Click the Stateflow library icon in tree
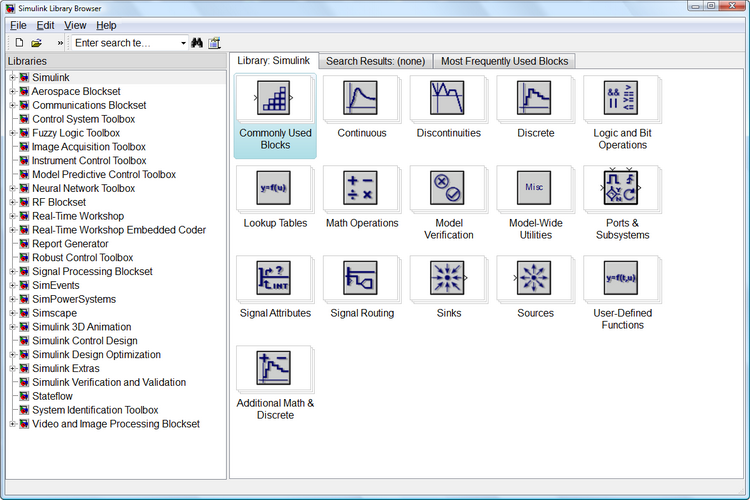 (24, 396)
